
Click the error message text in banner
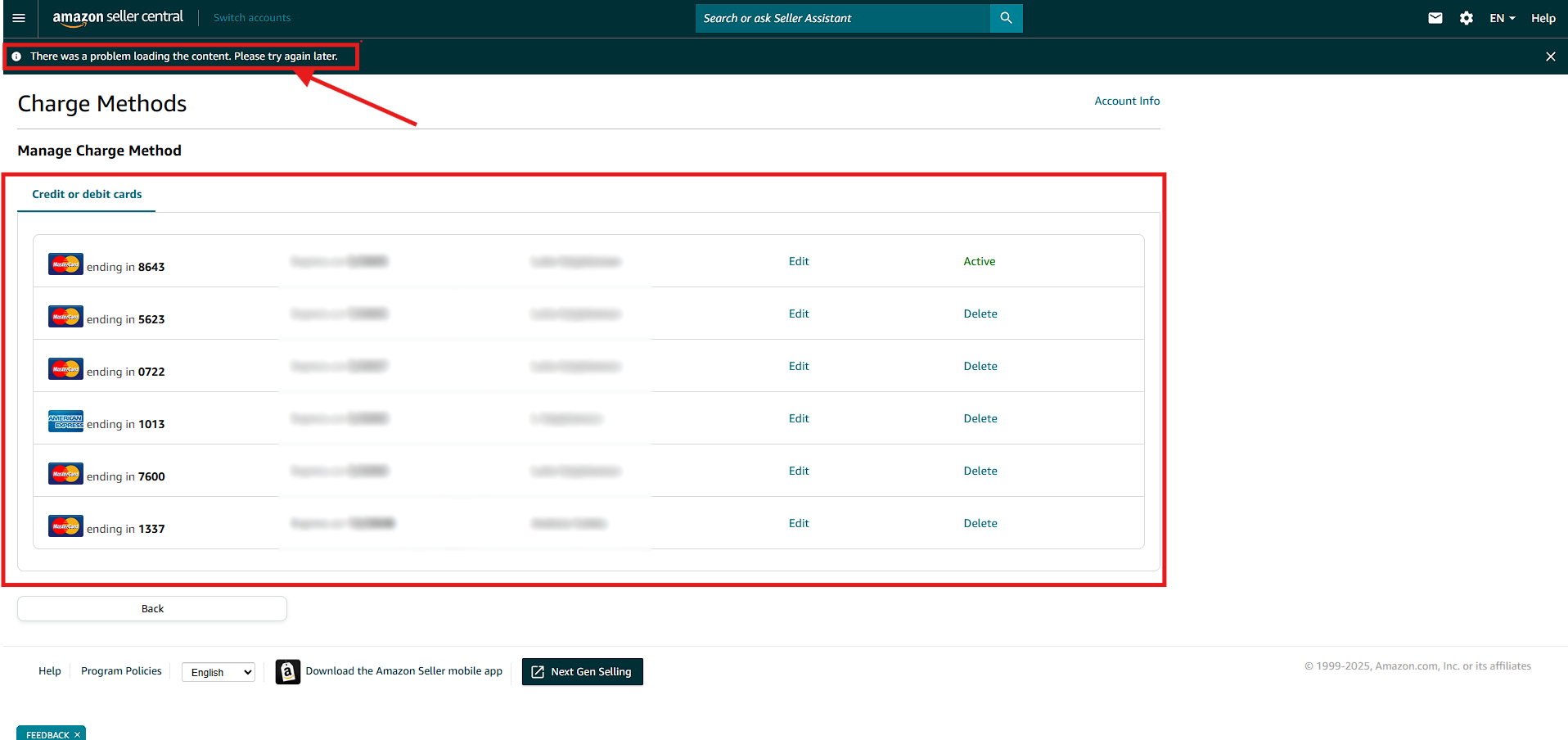point(184,56)
